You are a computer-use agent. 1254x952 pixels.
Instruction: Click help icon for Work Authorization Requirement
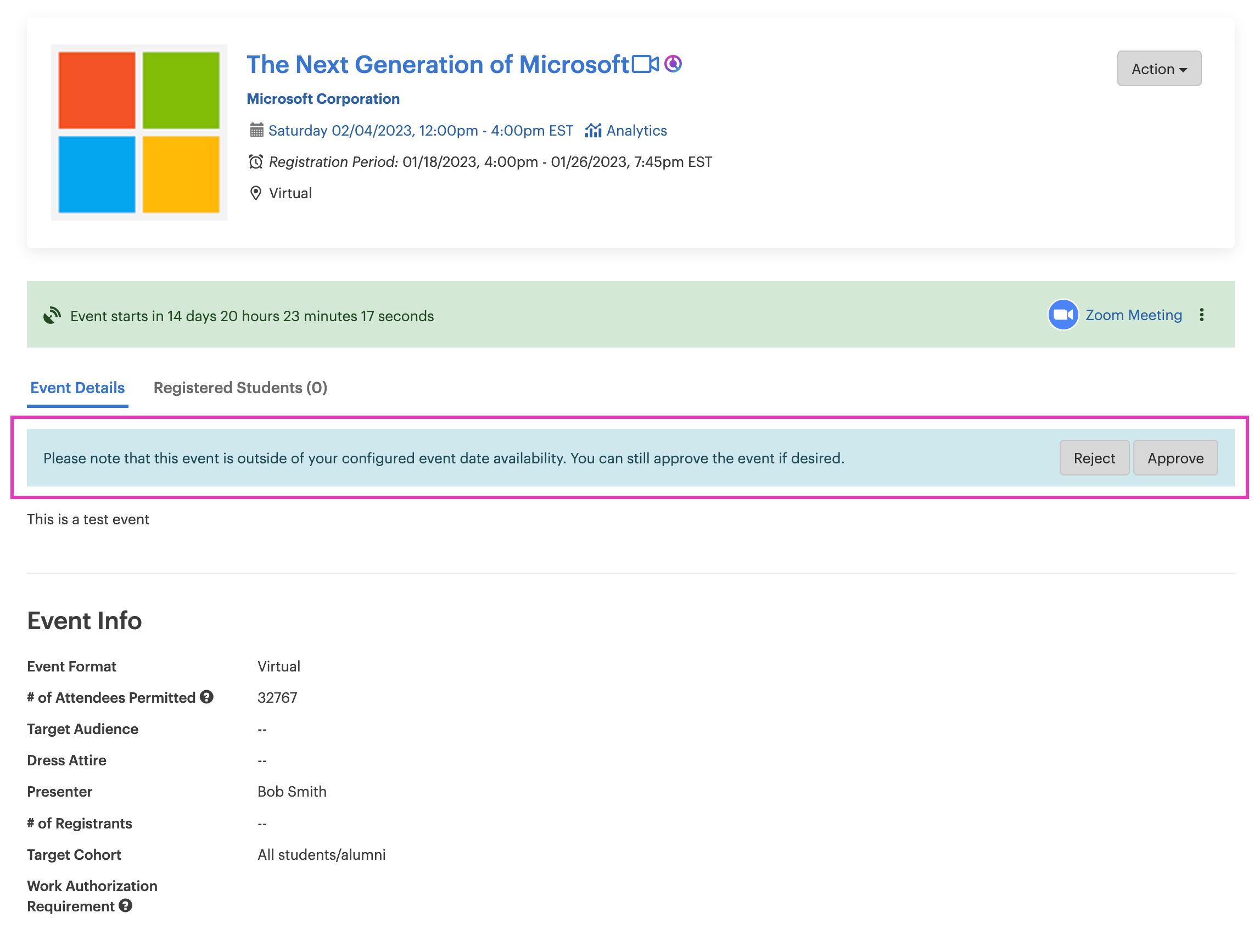coord(126,906)
